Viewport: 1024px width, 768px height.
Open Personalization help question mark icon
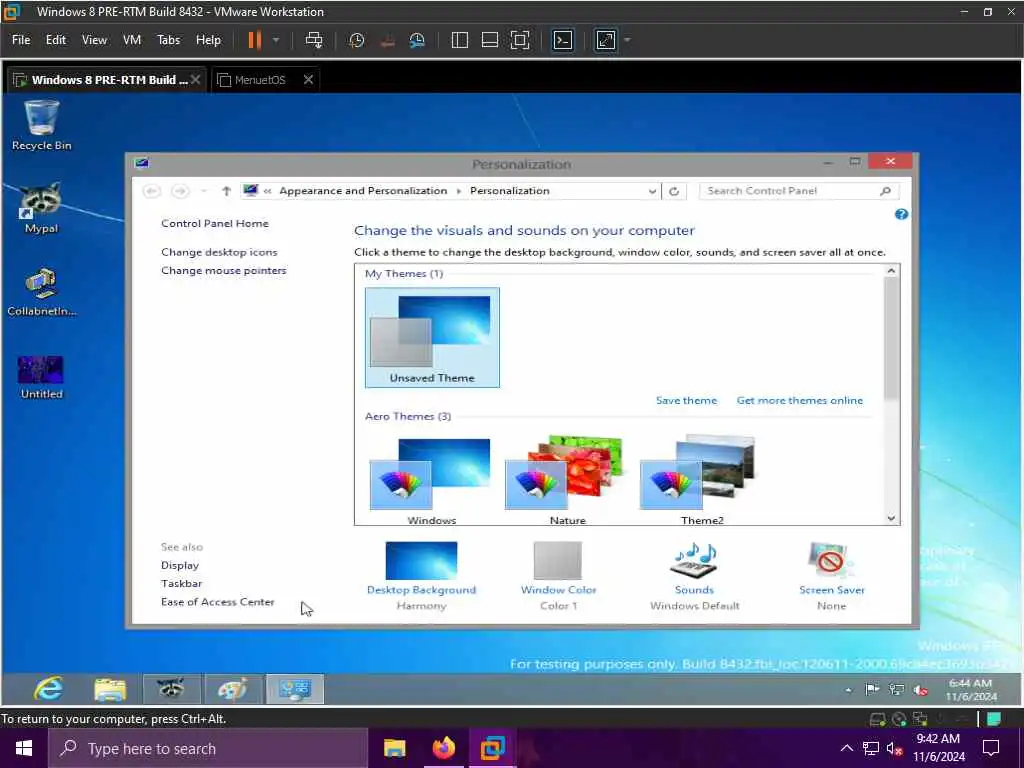[x=901, y=214]
